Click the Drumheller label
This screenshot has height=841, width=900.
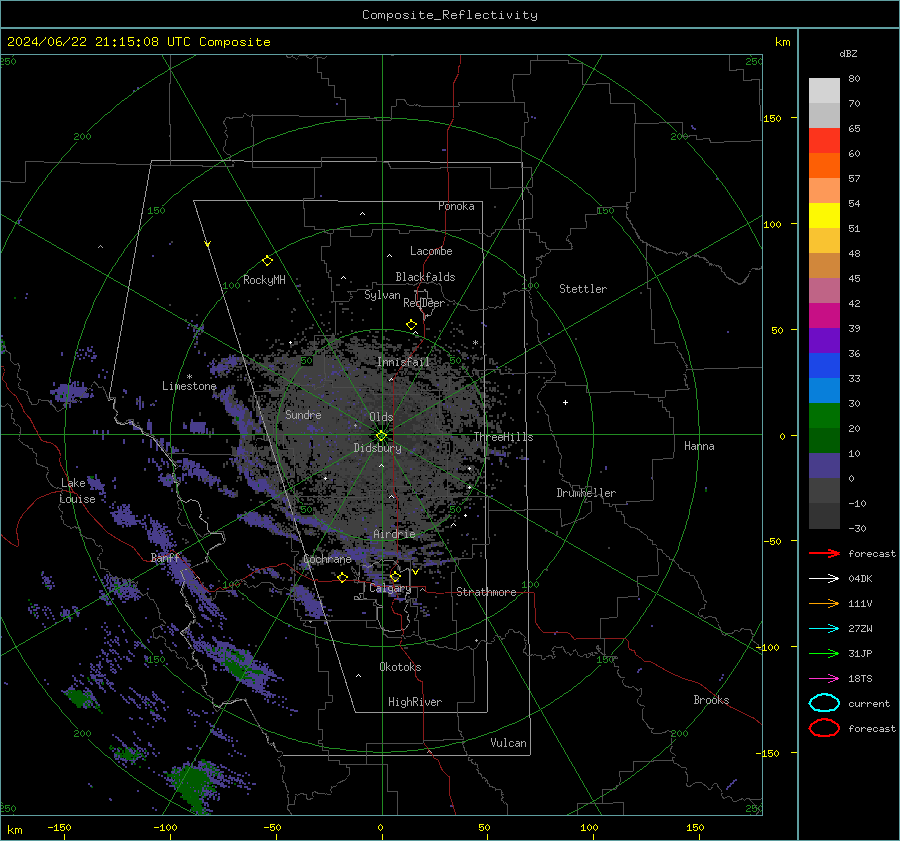pyautogui.click(x=586, y=493)
